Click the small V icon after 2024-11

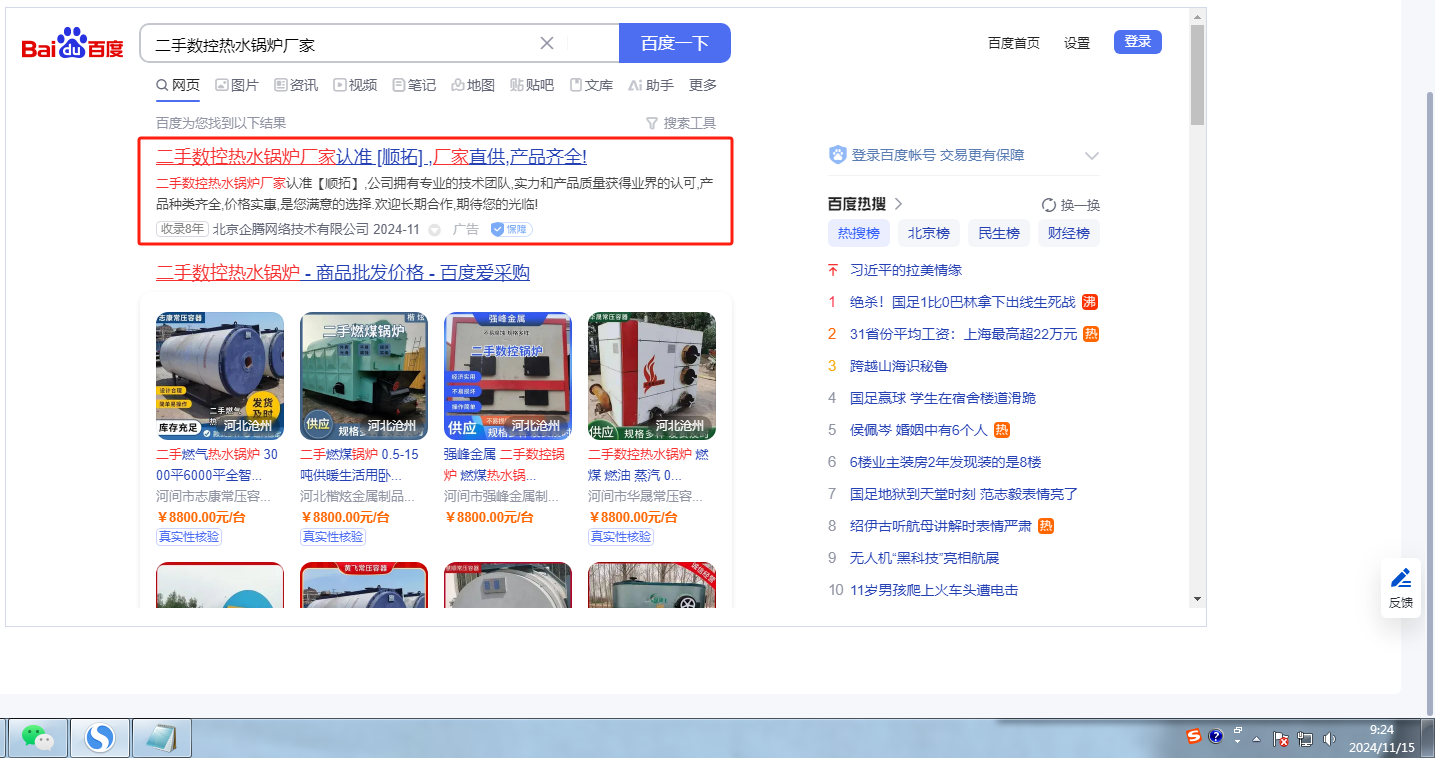(434, 230)
